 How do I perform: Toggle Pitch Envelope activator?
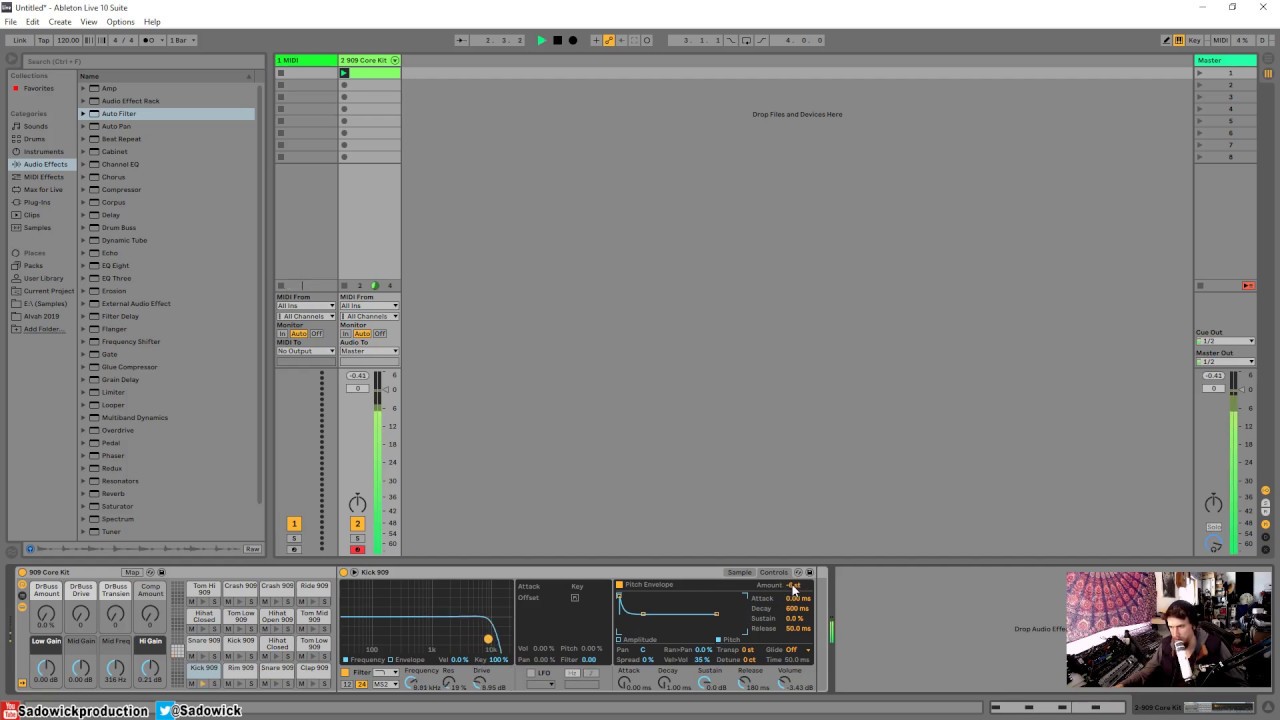pos(619,585)
